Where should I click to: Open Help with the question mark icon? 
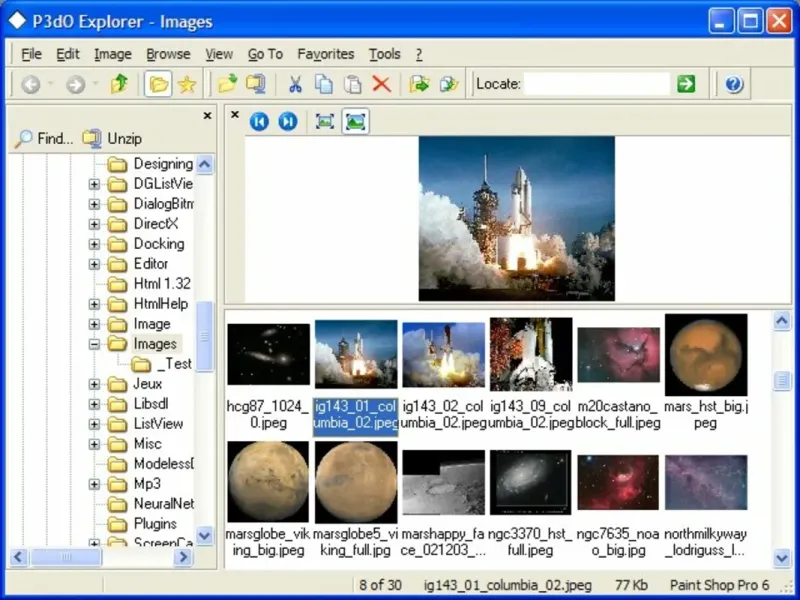[734, 85]
